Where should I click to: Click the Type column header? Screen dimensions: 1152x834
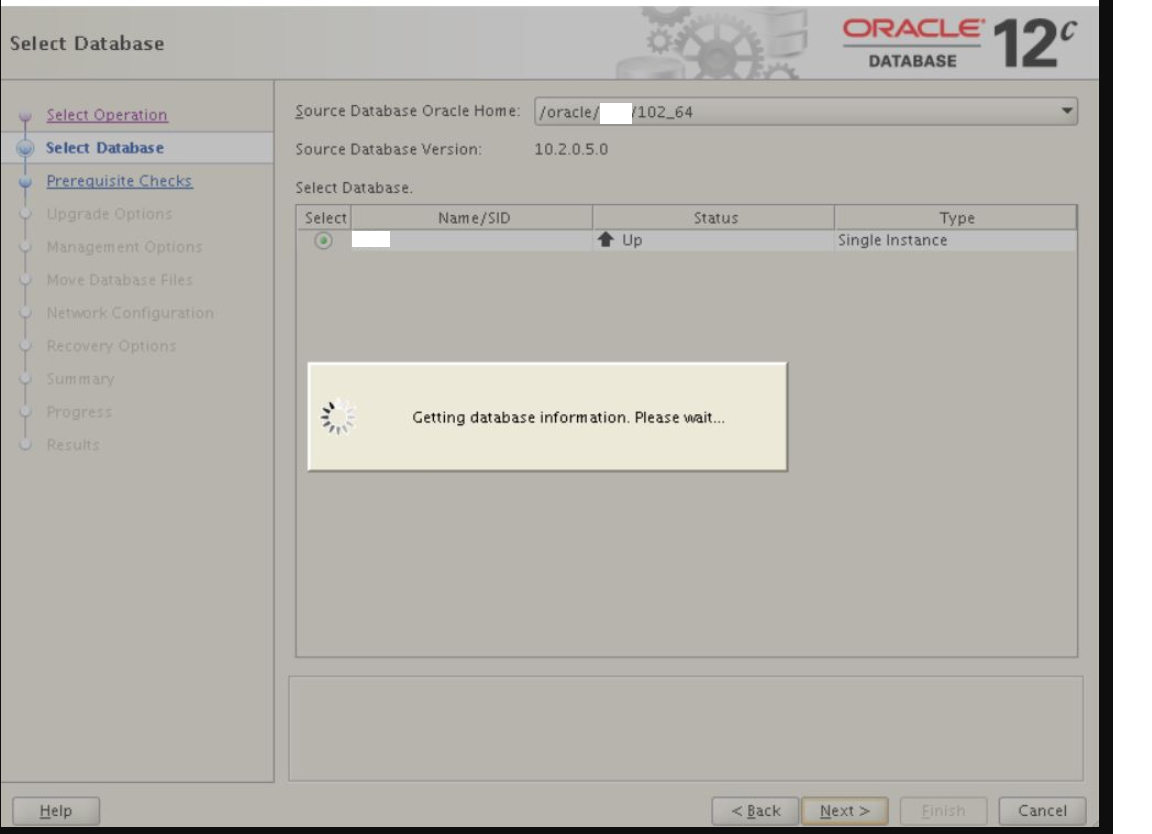956,218
